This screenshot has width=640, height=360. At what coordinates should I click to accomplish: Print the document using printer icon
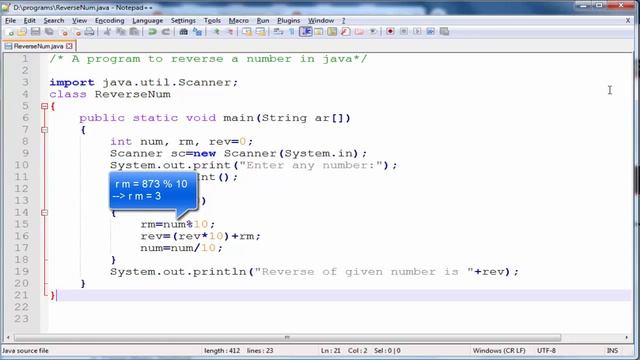click(89, 32)
